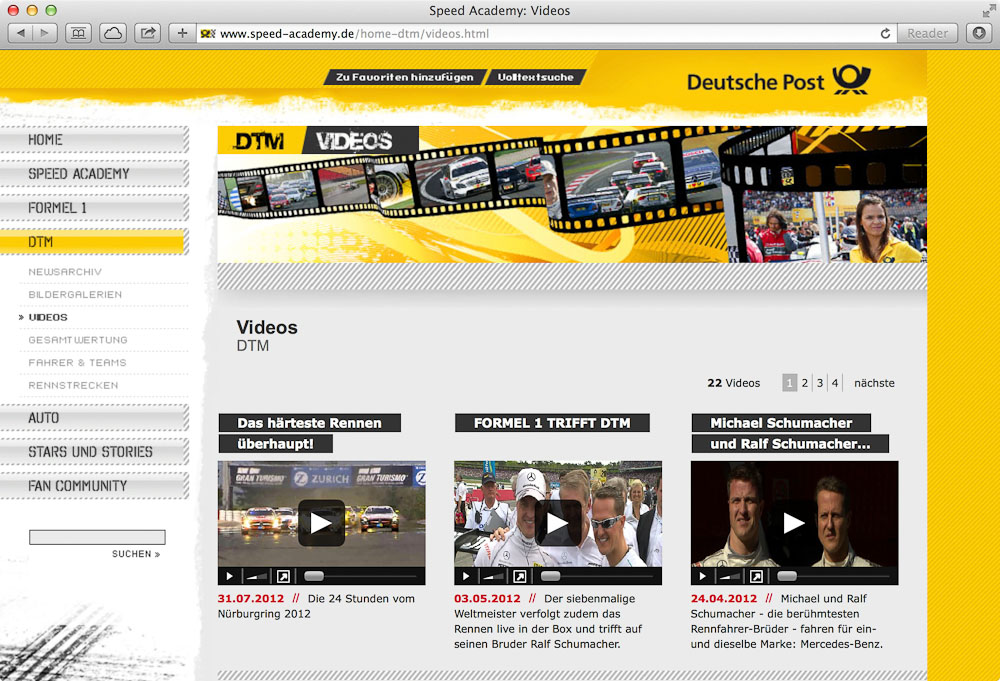Viewport: 1000px width, 681px height.
Task: Open 'FORMEL 1 TRIFFT DTM' title
Action: tap(552, 423)
